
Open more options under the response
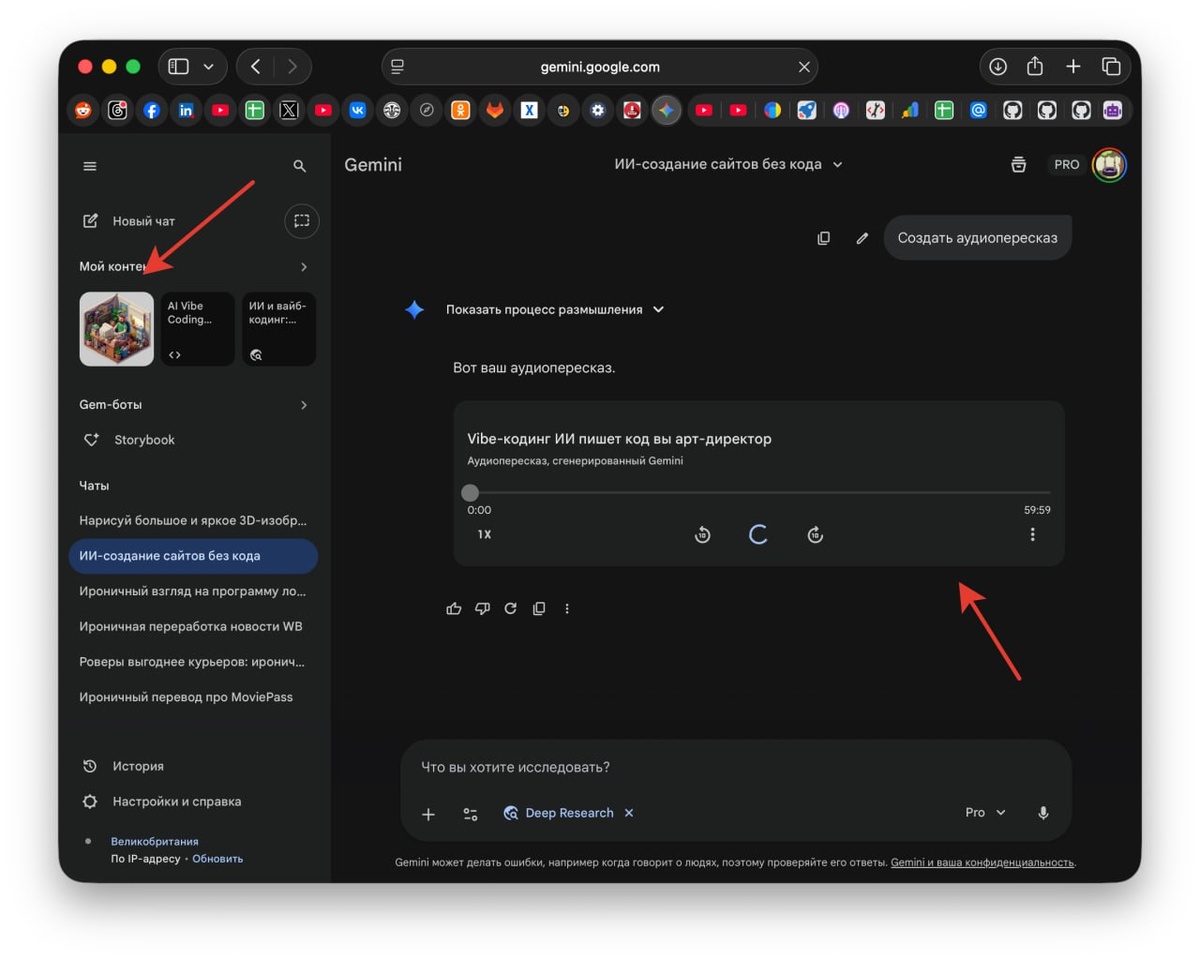pos(567,608)
